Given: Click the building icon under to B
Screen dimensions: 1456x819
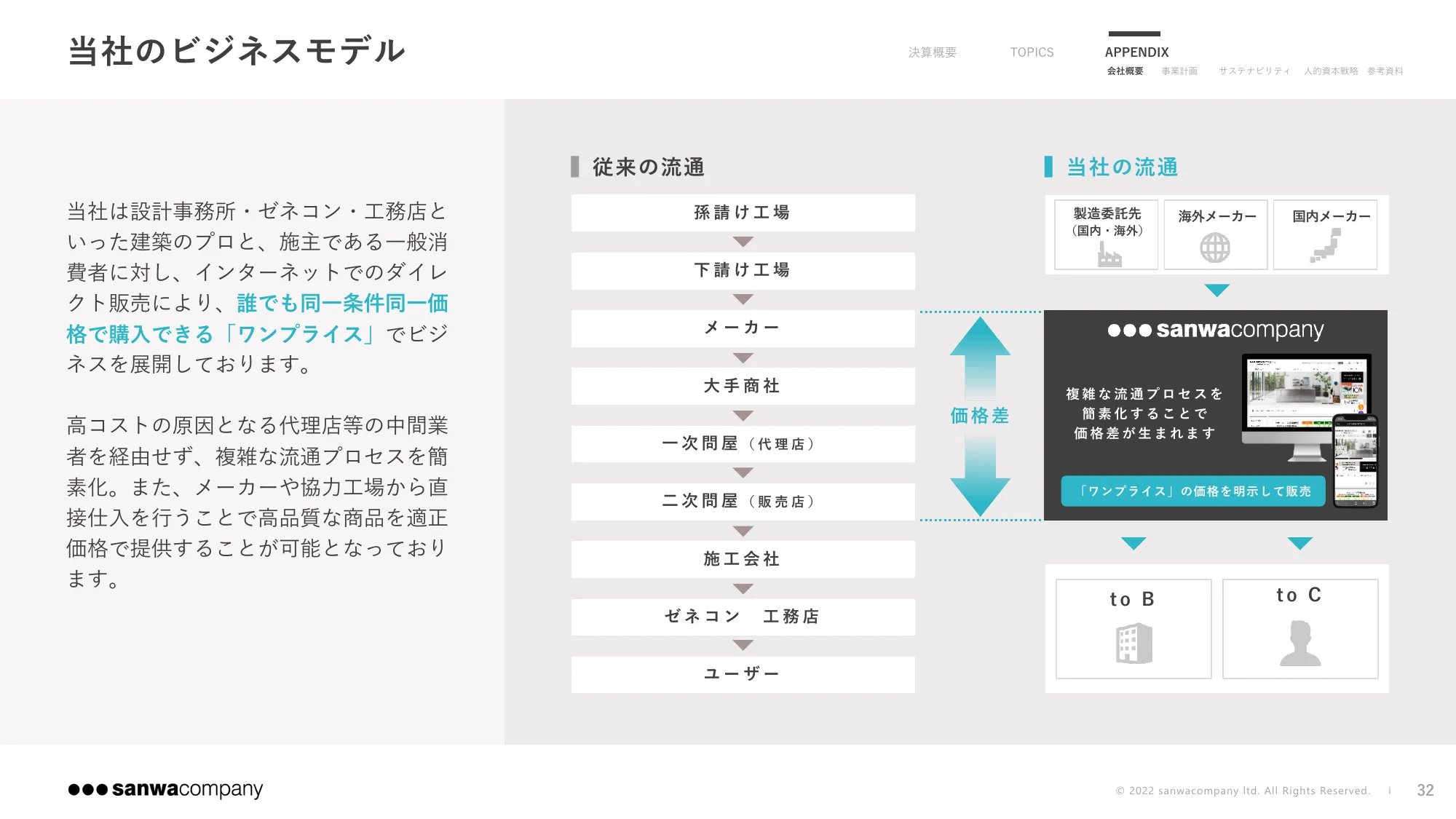Looking at the screenshot, I should pyautogui.click(x=1134, y=644).
